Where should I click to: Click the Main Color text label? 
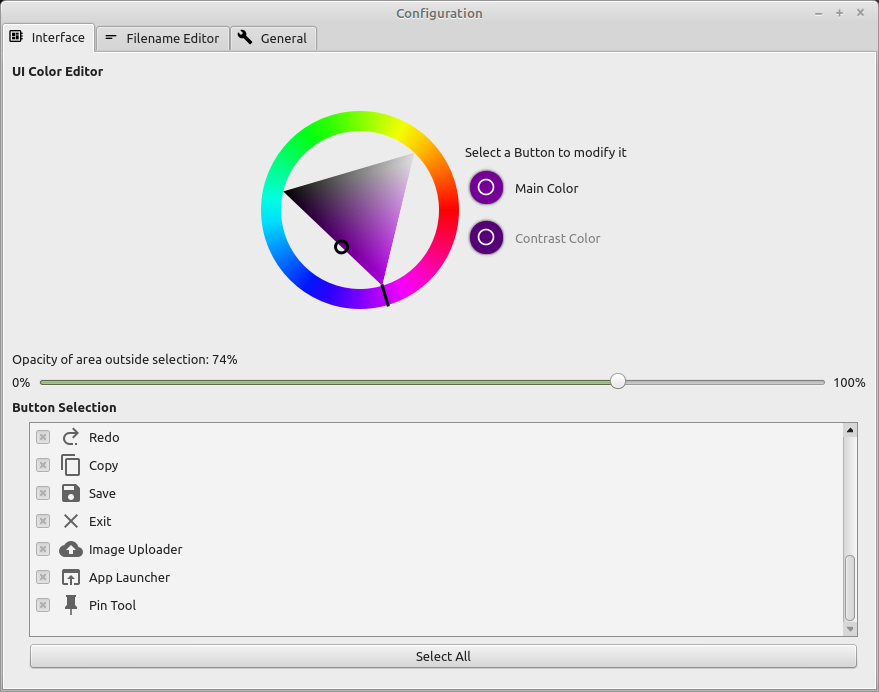tap(547, 188)
